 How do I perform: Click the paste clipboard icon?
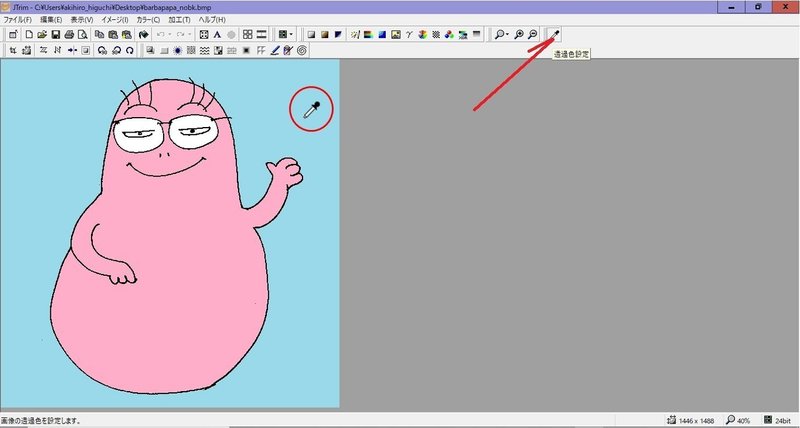(113, 35)
